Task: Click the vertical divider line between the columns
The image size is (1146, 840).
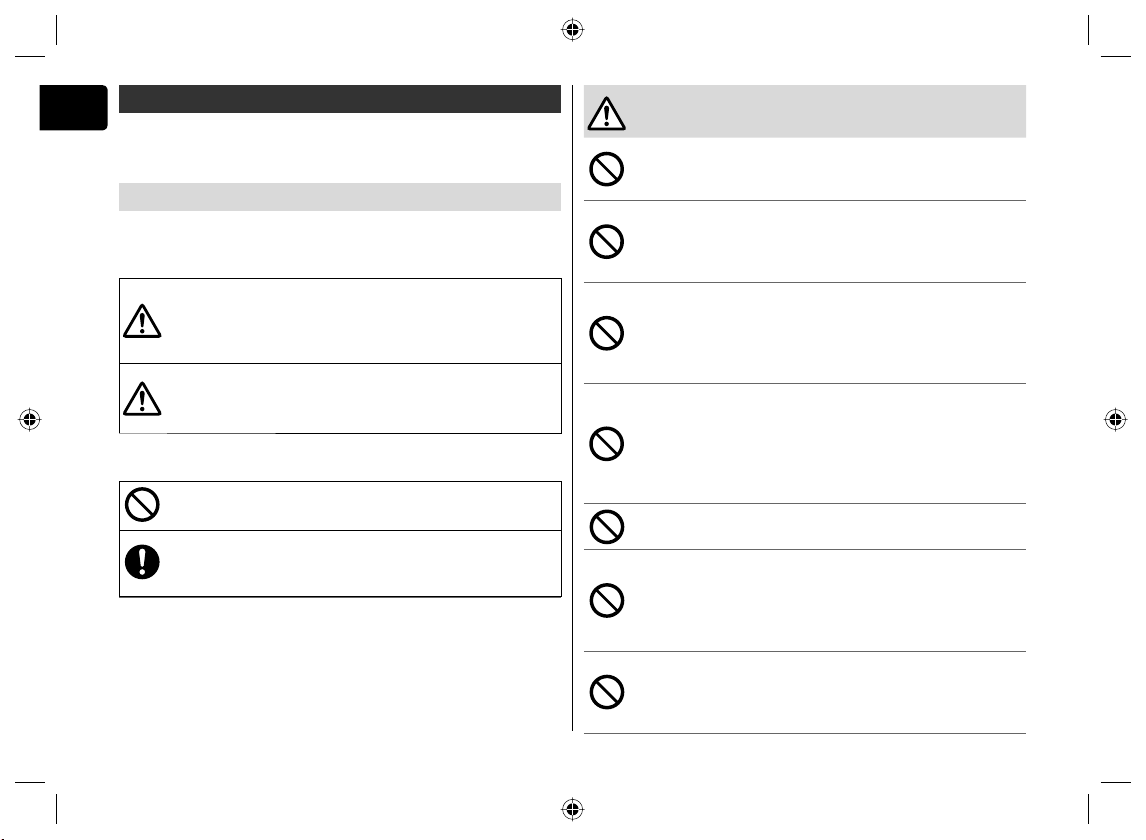Action: 572,407
